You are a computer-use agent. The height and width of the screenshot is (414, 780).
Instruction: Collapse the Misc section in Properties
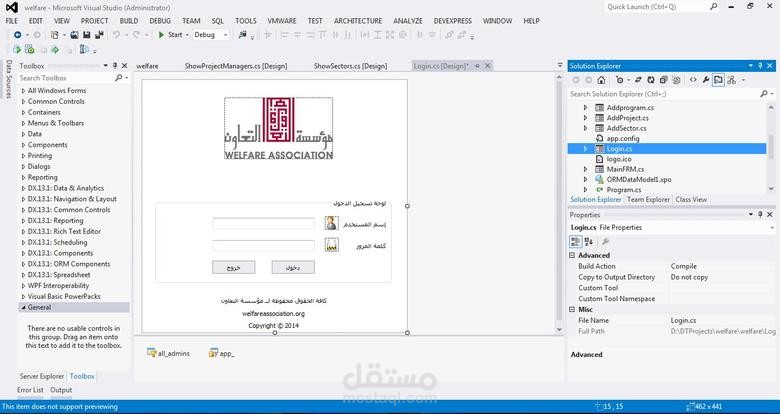tap(572, 310)
